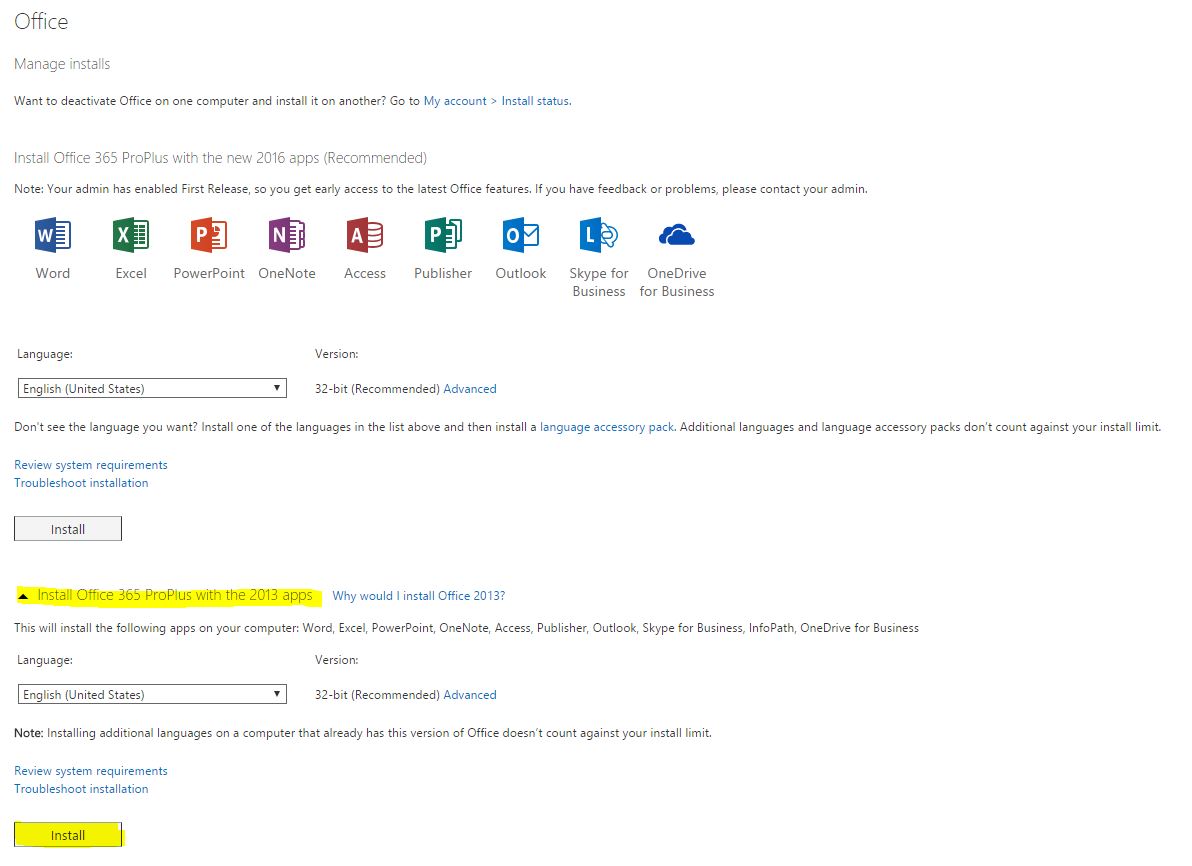Click the '32-bit (Recommended)' text for 2016 apps
1192x866 pixels.
click(377, 389)
